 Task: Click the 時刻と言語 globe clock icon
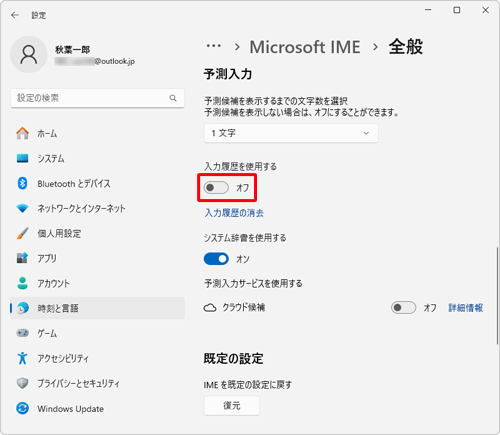[x=22, y=308]
